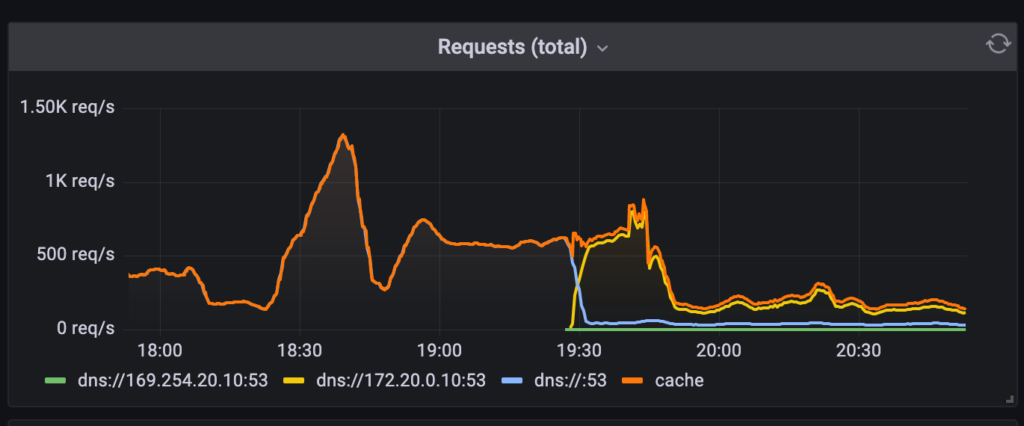This screenshot has height=426, width=1024.
Task: Click the 19:00 time axis label
Action: coord(438,350)
